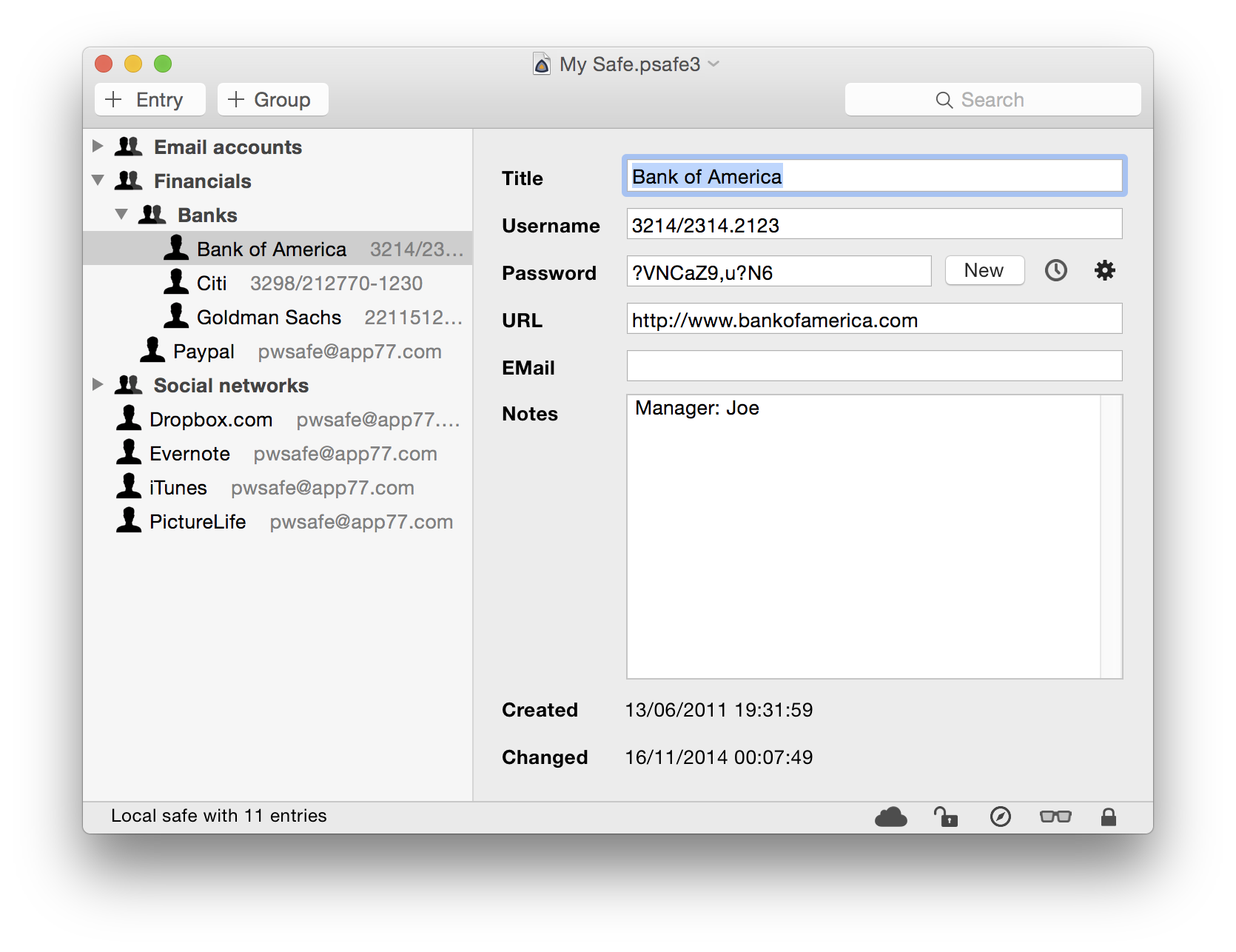Click the document icon beside My Safe.psafe3
Image resolution: width=1236 pixels, height=952 pixels.
542,64
